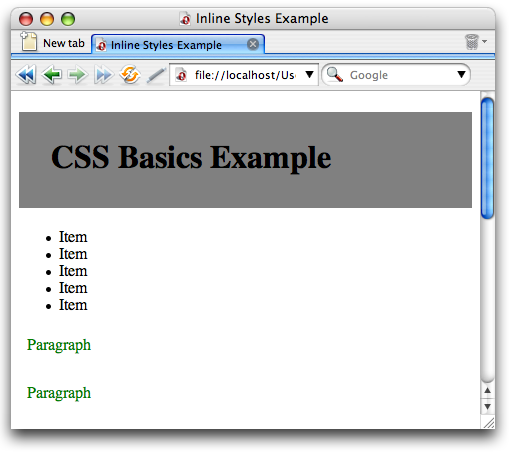Open a new tab using the page icon
Image resolution: width=516 pixels, height=455 pixels.
(x=29, y=41)
